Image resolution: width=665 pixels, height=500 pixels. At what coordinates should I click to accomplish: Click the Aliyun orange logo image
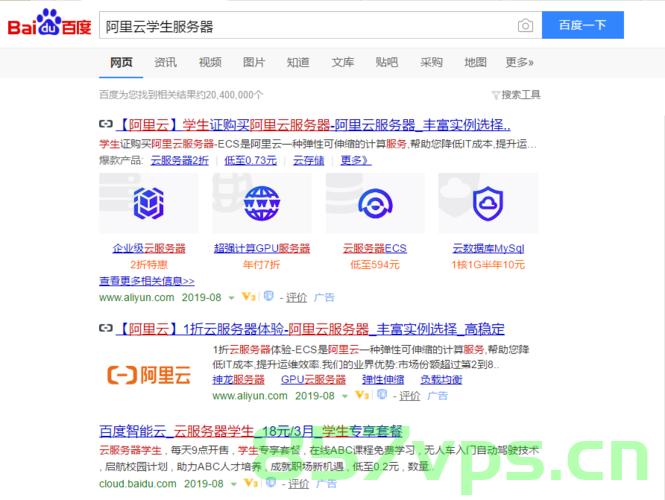149,375
